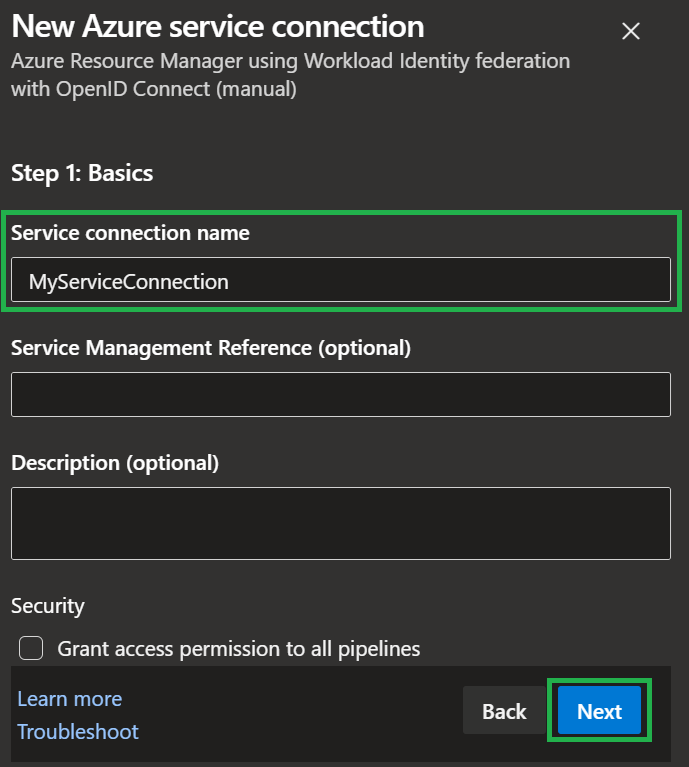Click the Azure Resource Manager subtitle text
This screenshot has width=689, height=767.
[290, 75]
